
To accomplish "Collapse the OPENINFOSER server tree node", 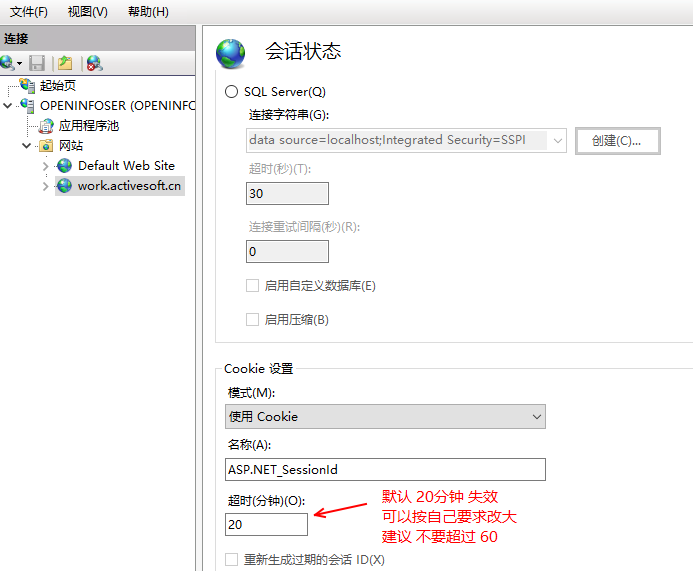I will pyautogui.click(x=9, y=106).
